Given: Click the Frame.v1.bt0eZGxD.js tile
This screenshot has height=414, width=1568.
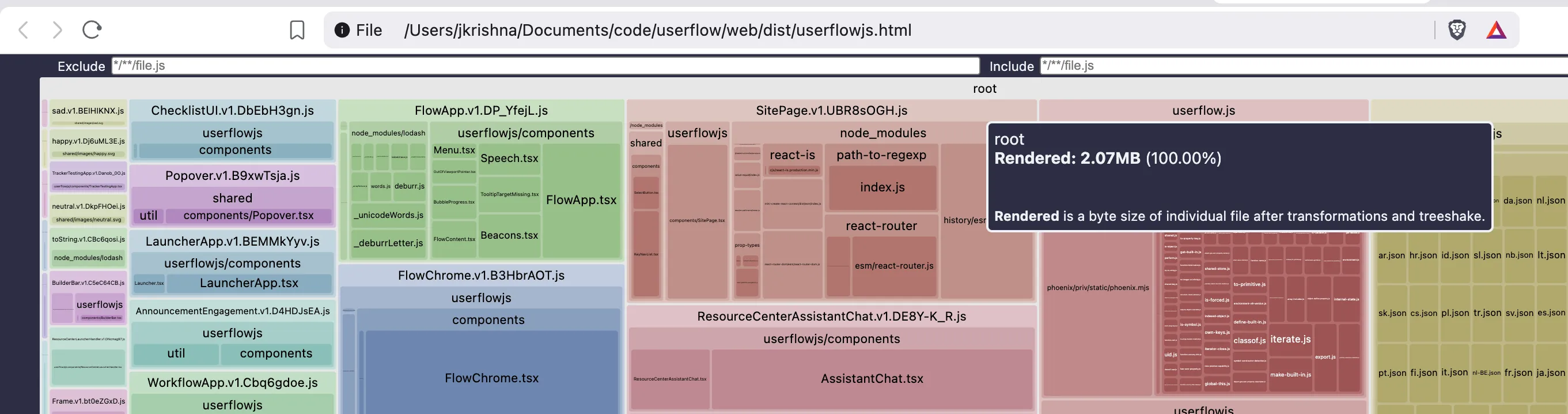Looking at the screenshot, I should (x=88, y=401).
